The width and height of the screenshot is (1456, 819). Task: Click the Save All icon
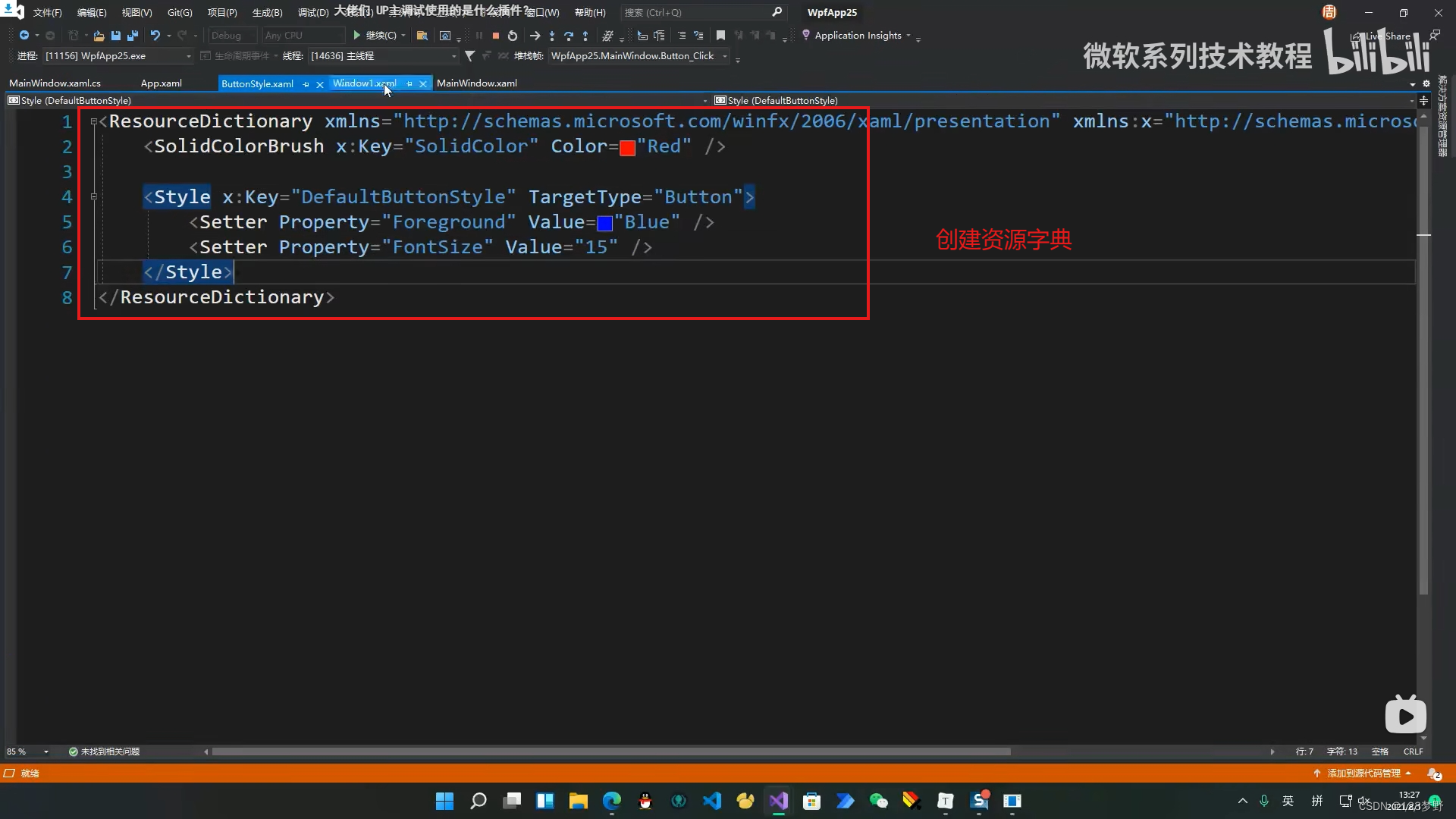133,36
